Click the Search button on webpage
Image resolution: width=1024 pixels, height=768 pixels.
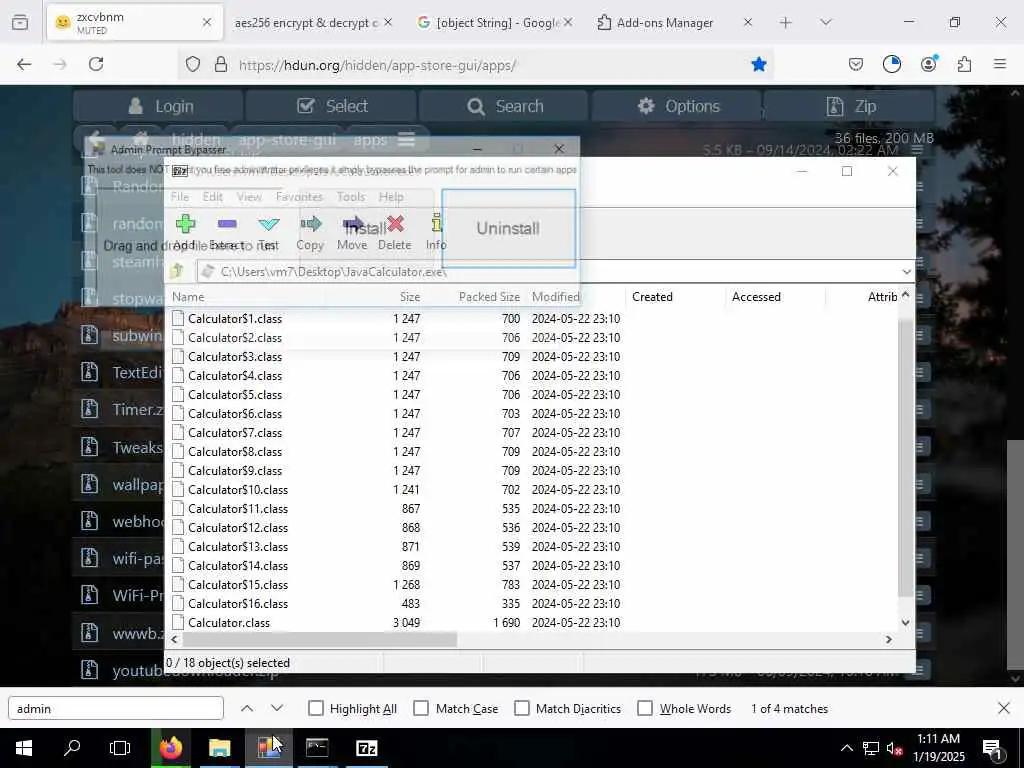505,106
